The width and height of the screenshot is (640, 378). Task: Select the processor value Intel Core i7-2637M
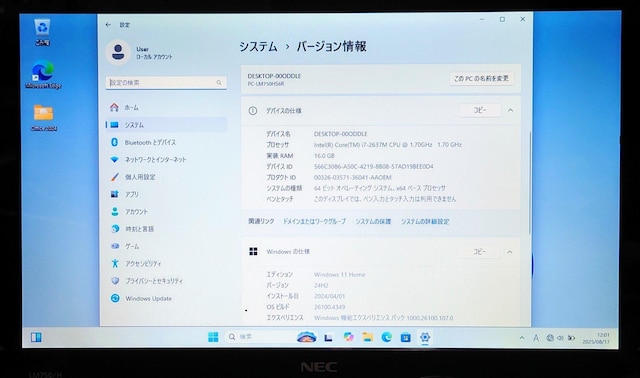click(x=387, y=145)
